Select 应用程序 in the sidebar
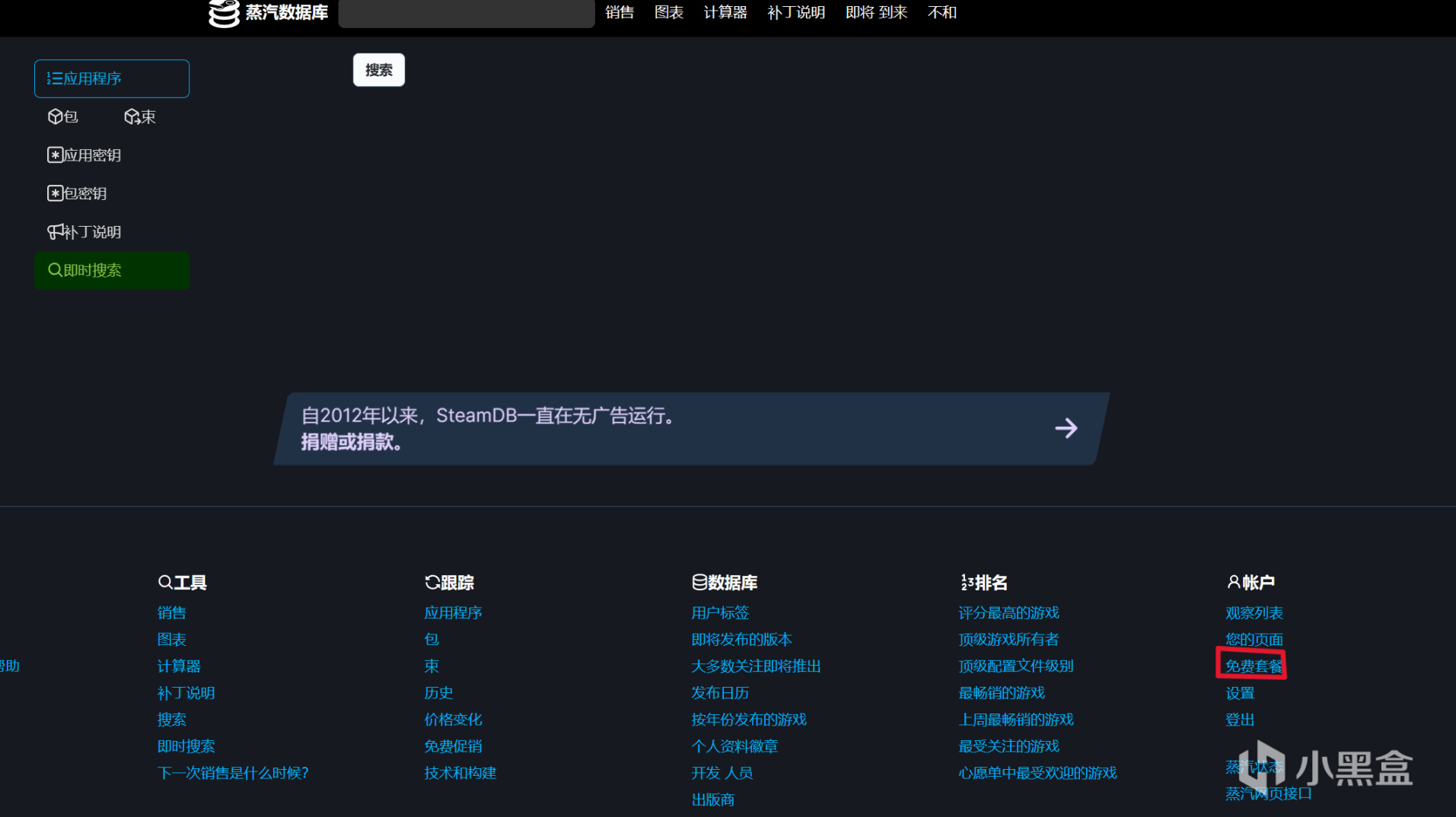This screenshot has width=1456, height=817. pos(112,78)
